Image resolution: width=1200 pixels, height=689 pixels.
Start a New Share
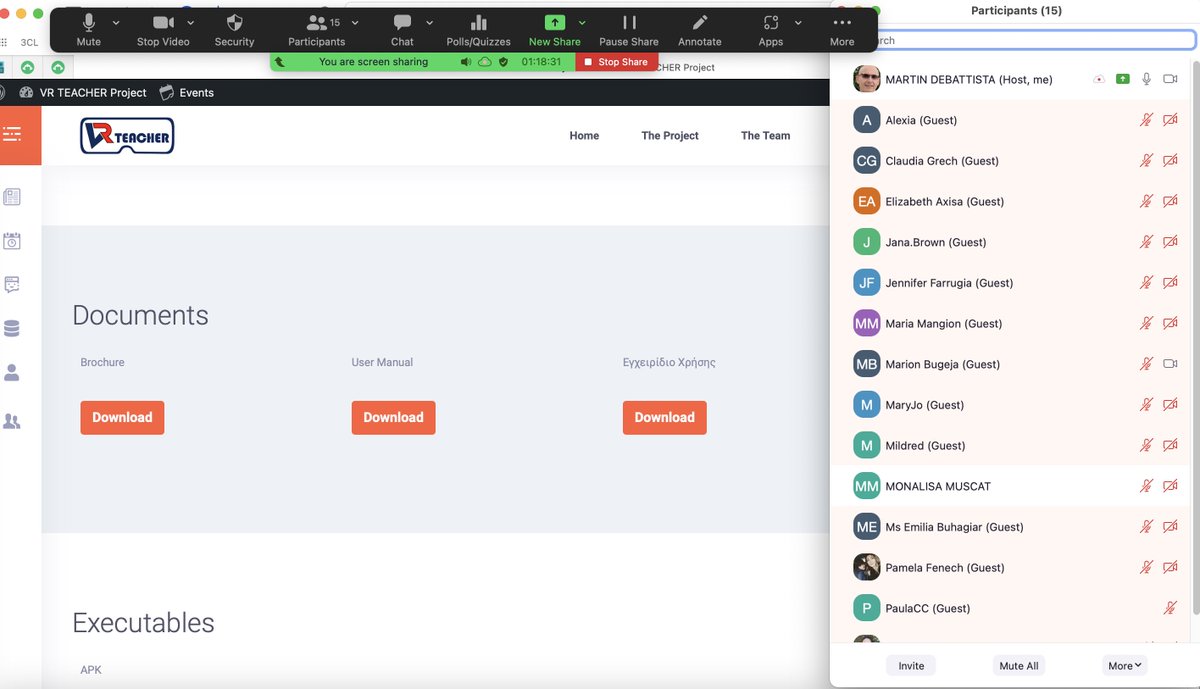(x=554, y=30)
